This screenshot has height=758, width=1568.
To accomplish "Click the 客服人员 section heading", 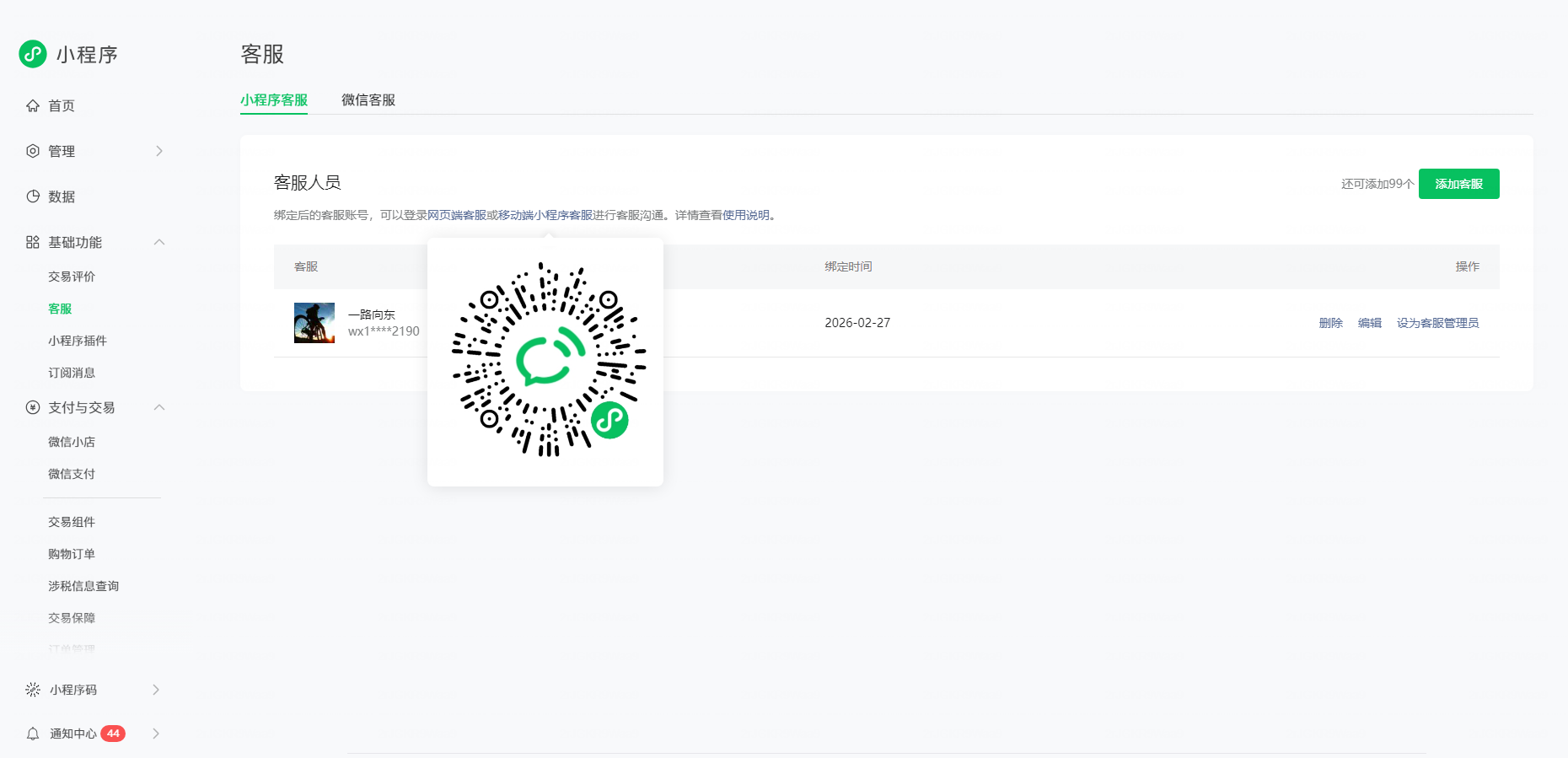I will click(x=308, y=182).
